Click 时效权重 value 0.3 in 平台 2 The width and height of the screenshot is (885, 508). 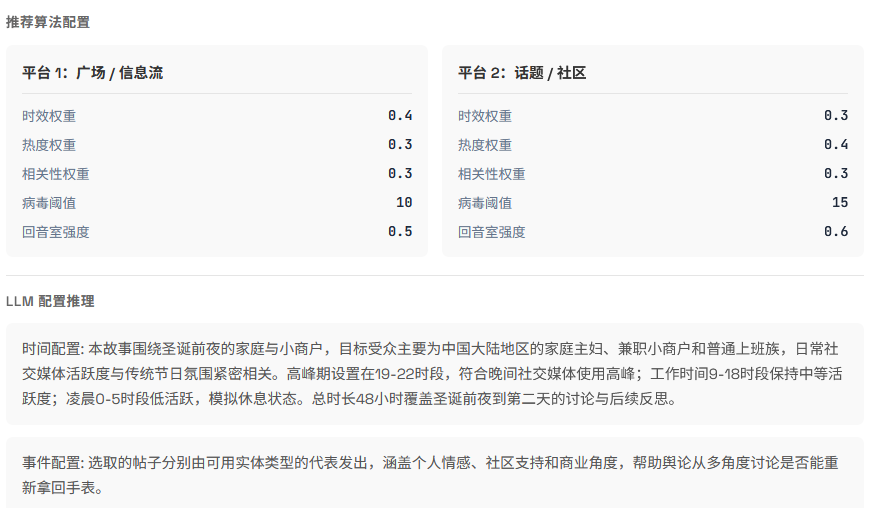click(x=836, y=116)
